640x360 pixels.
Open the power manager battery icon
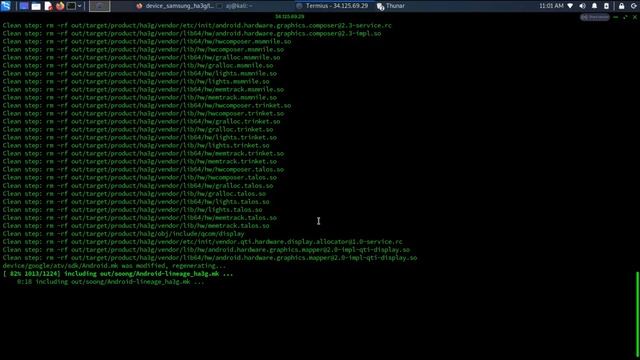[606, 6]
